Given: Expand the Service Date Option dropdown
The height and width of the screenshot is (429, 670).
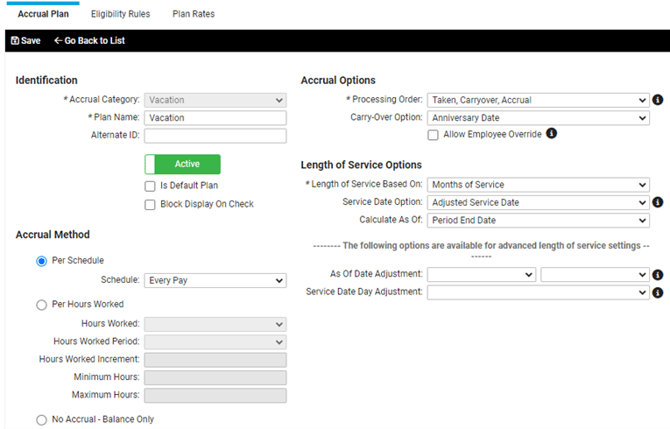Looking at the screenshot, I should (x=538, y=203).
